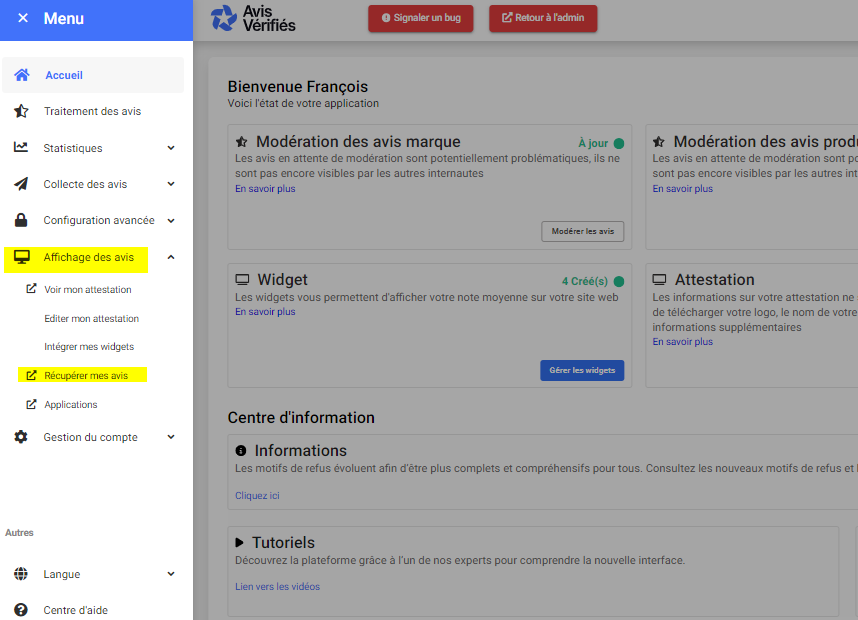Close the menu with the X icon
This screenshot has width=858, height=620.
23,19
